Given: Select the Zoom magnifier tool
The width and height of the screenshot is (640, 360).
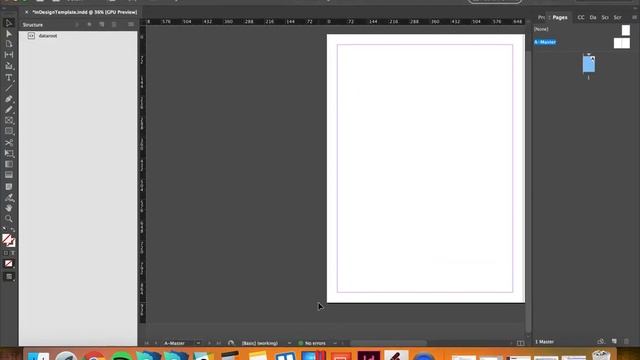Looking at the screenshot, I should pos(9,219).
